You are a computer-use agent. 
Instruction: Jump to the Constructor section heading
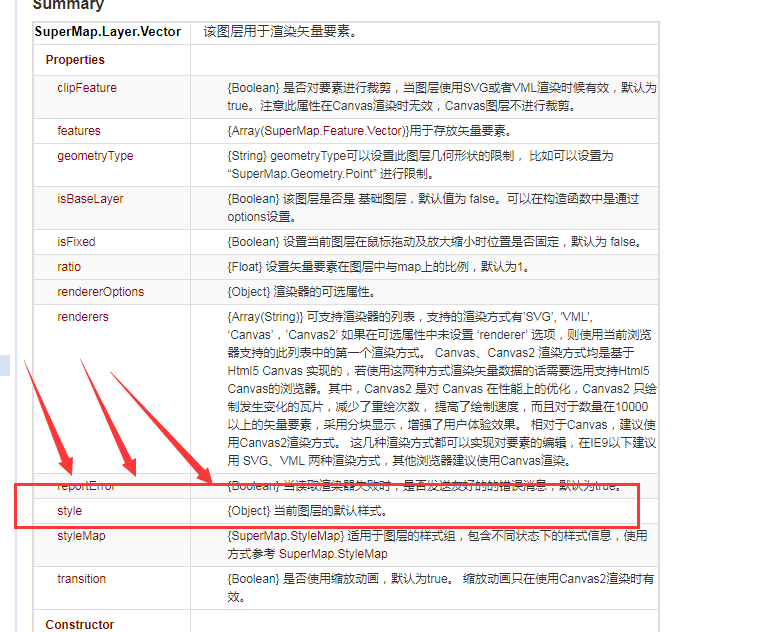tap(80, 625)
